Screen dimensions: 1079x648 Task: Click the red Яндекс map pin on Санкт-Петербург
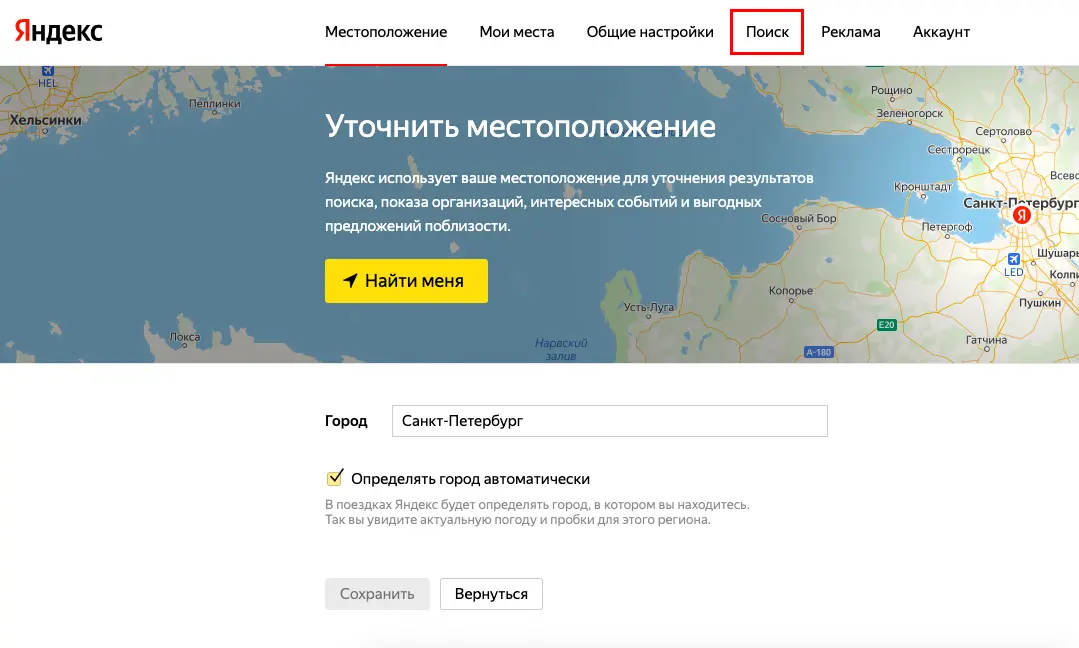coord(1022,215)
